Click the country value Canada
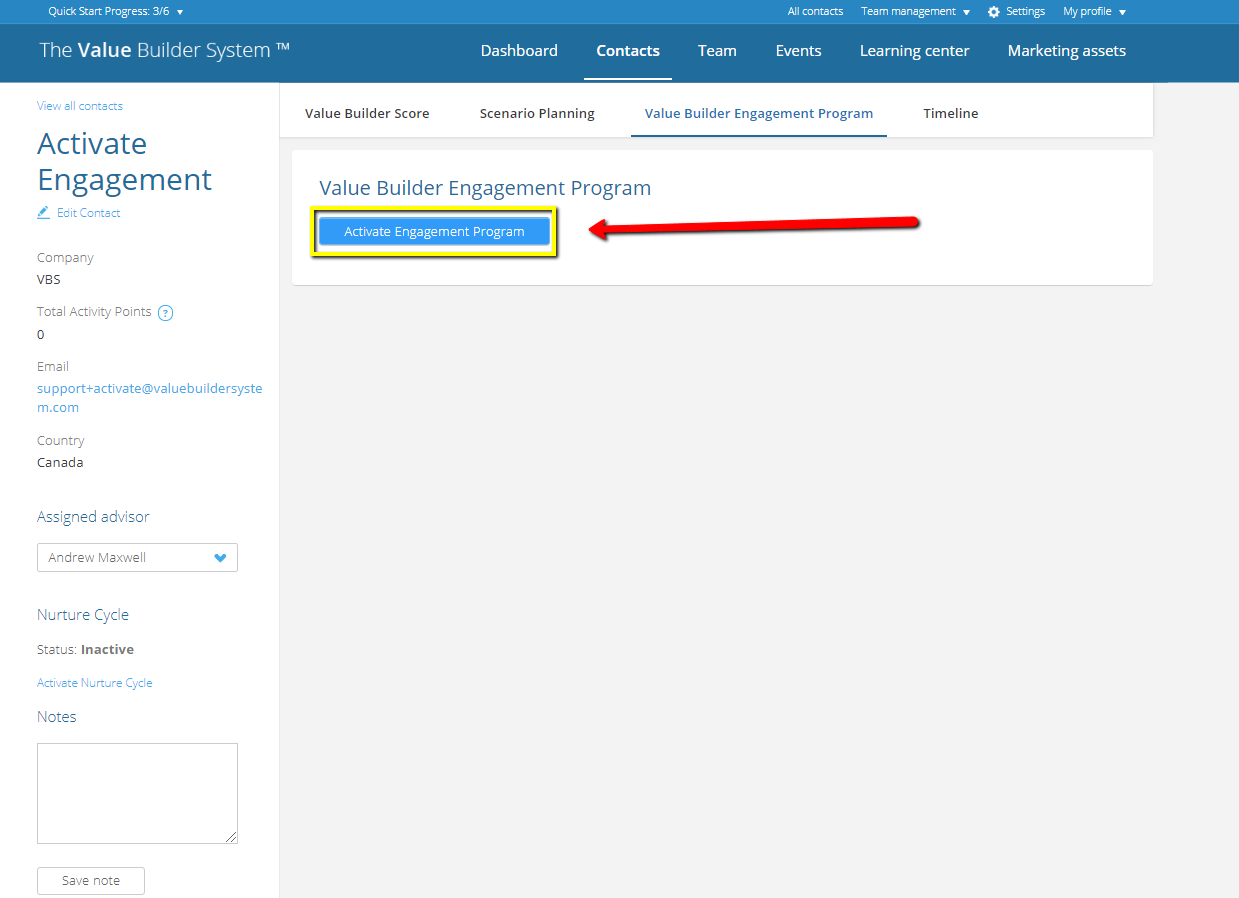This screenshot has height=898, width=1239. point(60,463)
